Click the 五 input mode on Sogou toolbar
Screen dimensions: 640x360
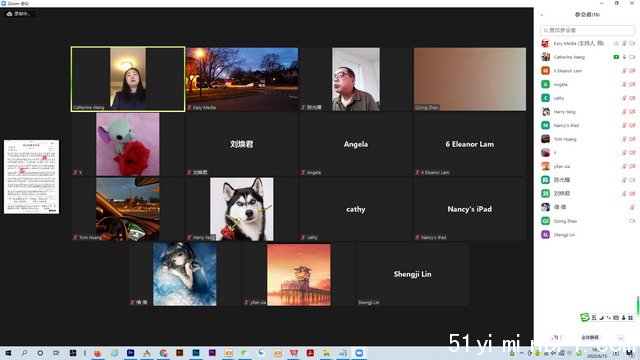(594, 318)
